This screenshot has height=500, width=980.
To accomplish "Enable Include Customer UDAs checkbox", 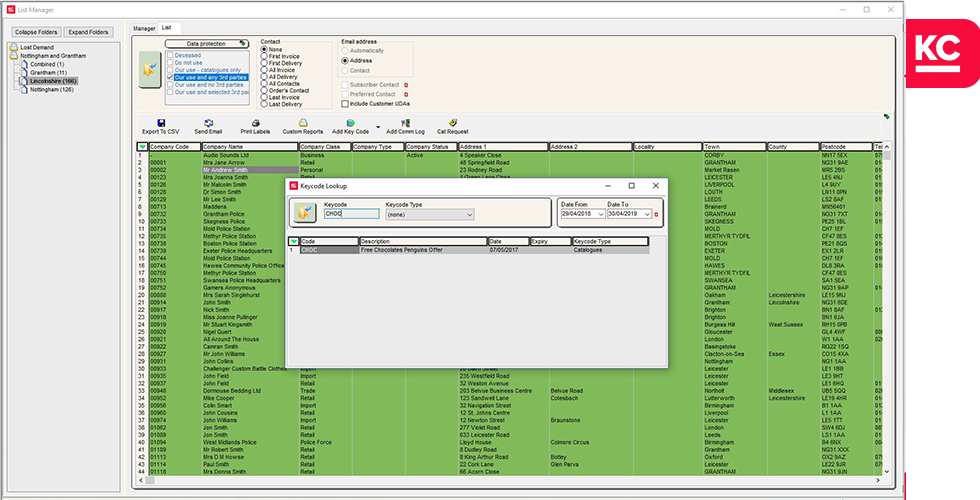I will 345,104.
